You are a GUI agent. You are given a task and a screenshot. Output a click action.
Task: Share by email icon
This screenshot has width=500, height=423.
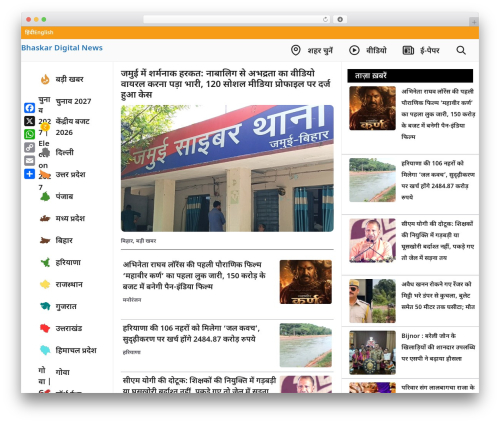29,160
